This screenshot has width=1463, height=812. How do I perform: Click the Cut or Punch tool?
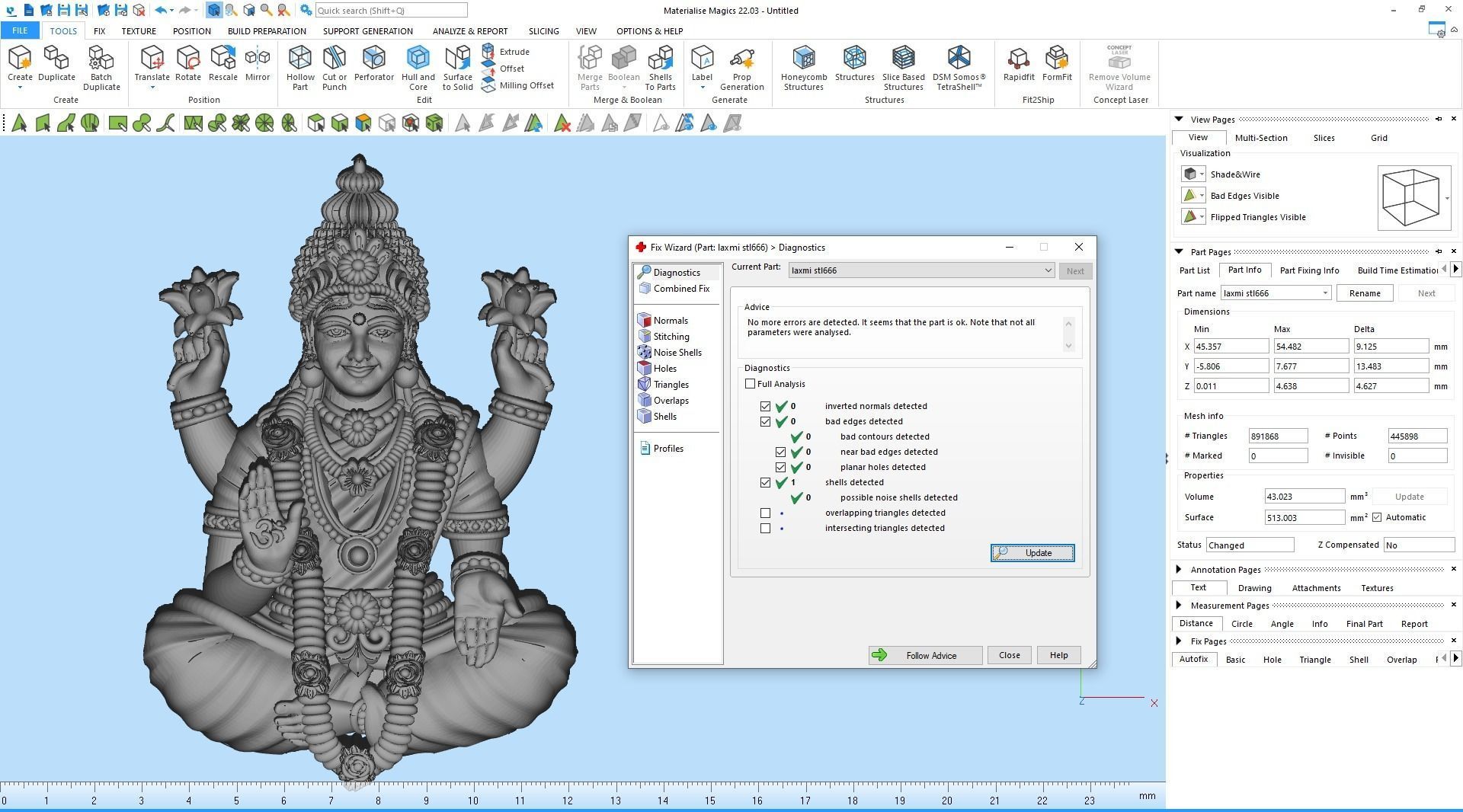[x=334, y=67]
